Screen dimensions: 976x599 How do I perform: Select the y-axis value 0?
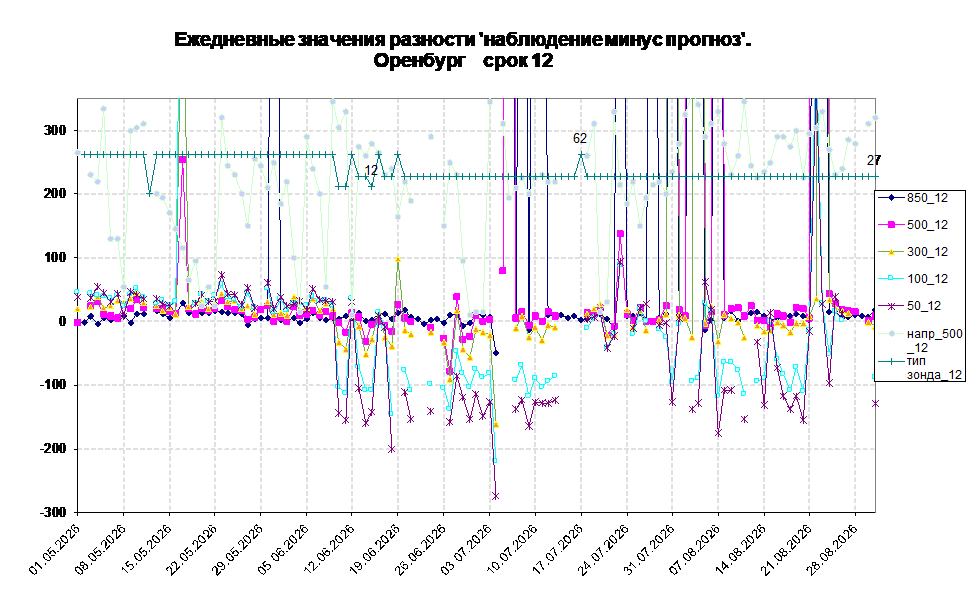point(62,321)
